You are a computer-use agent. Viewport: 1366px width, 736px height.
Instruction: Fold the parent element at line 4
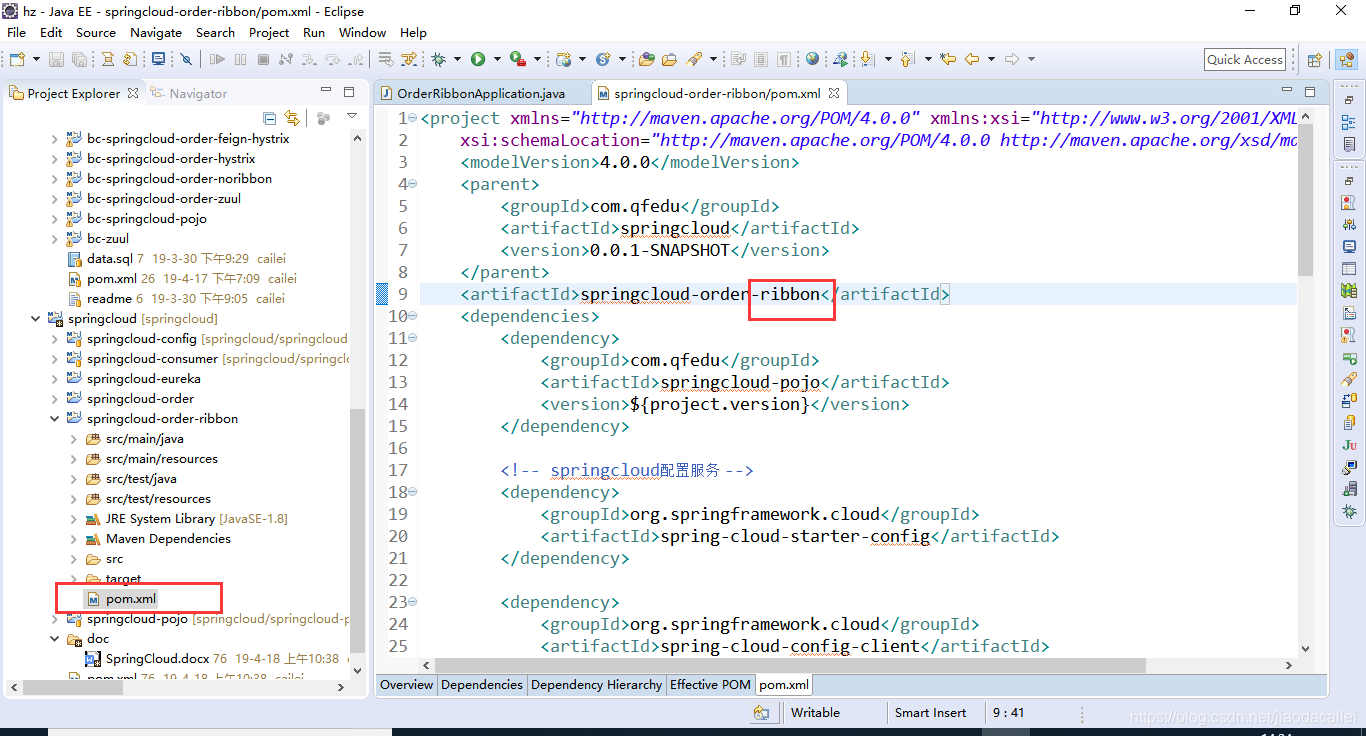(x=413, y=184)
